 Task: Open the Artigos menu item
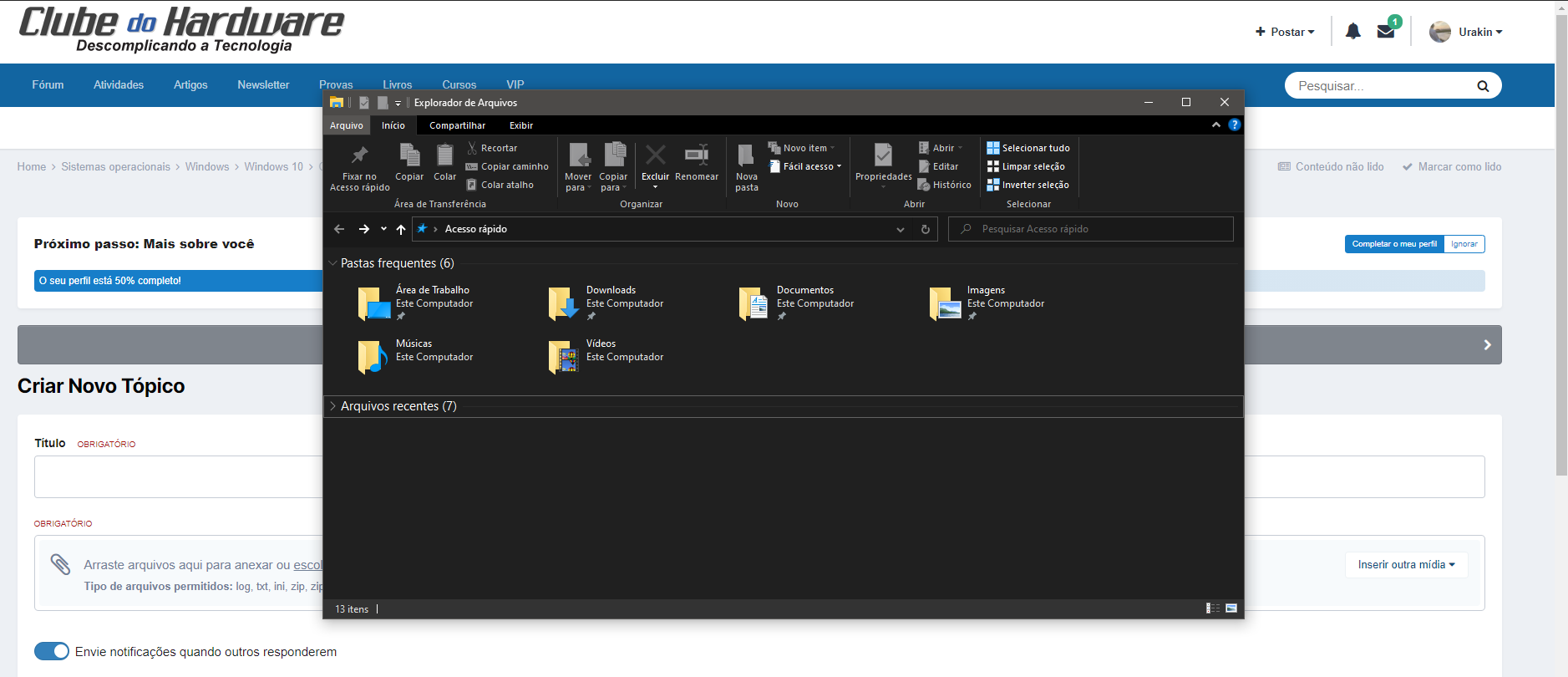[190, 84]
